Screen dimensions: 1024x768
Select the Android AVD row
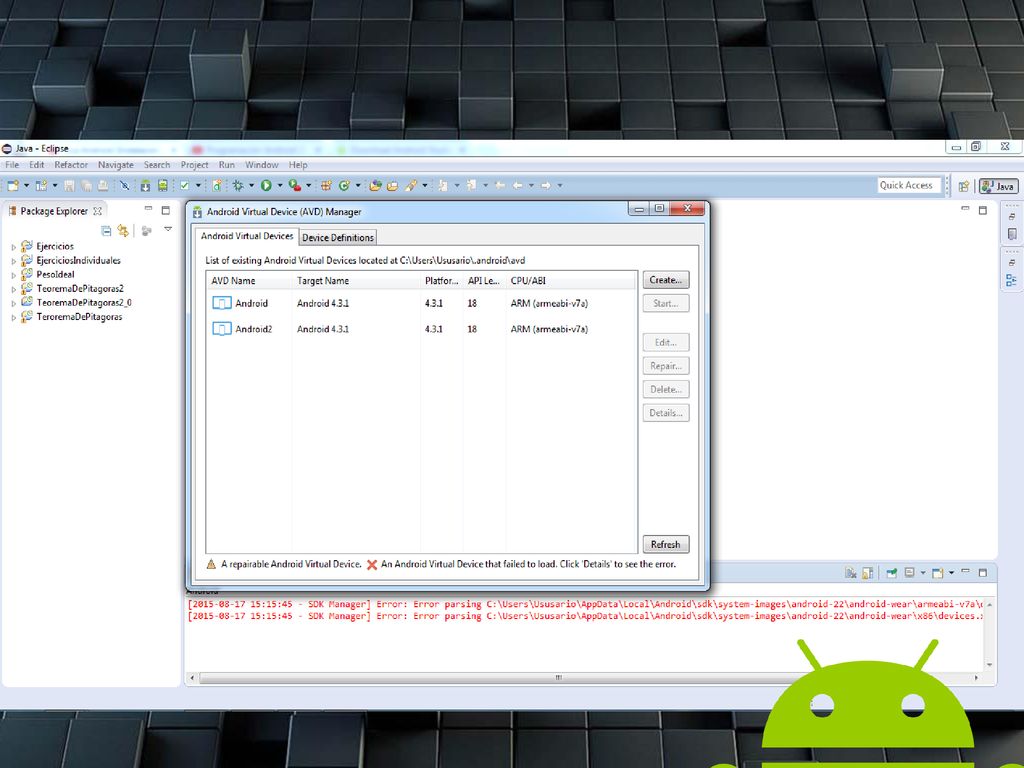[x=421, y=303]
